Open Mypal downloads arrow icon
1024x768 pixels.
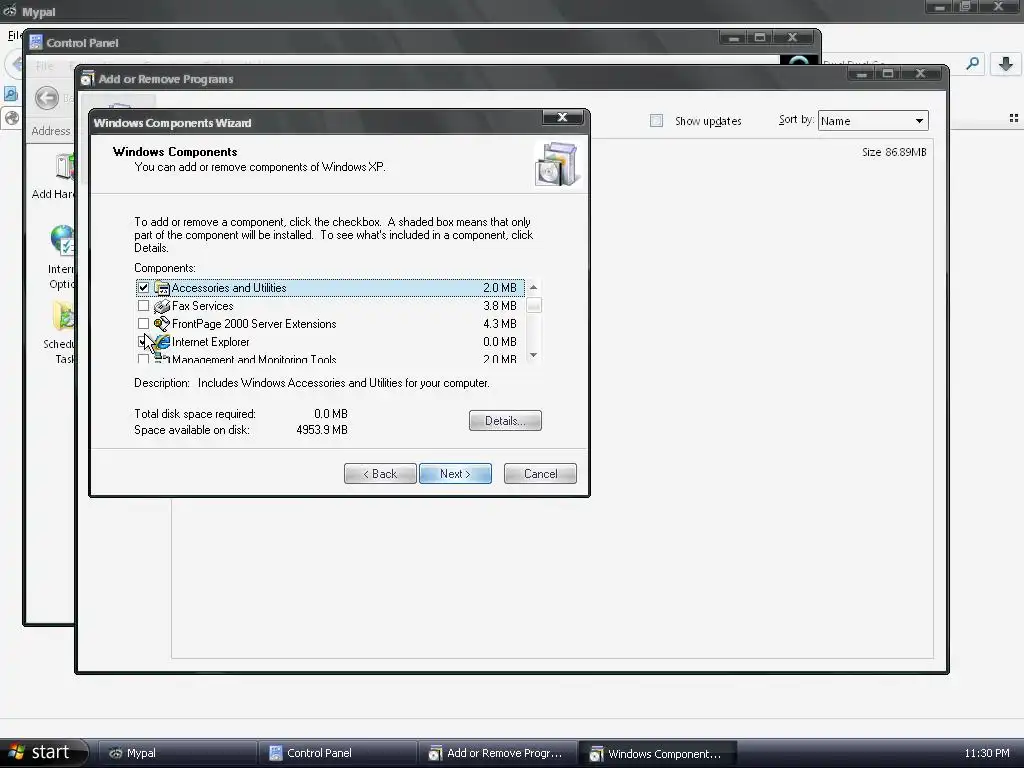click(x=1006, y=63)
